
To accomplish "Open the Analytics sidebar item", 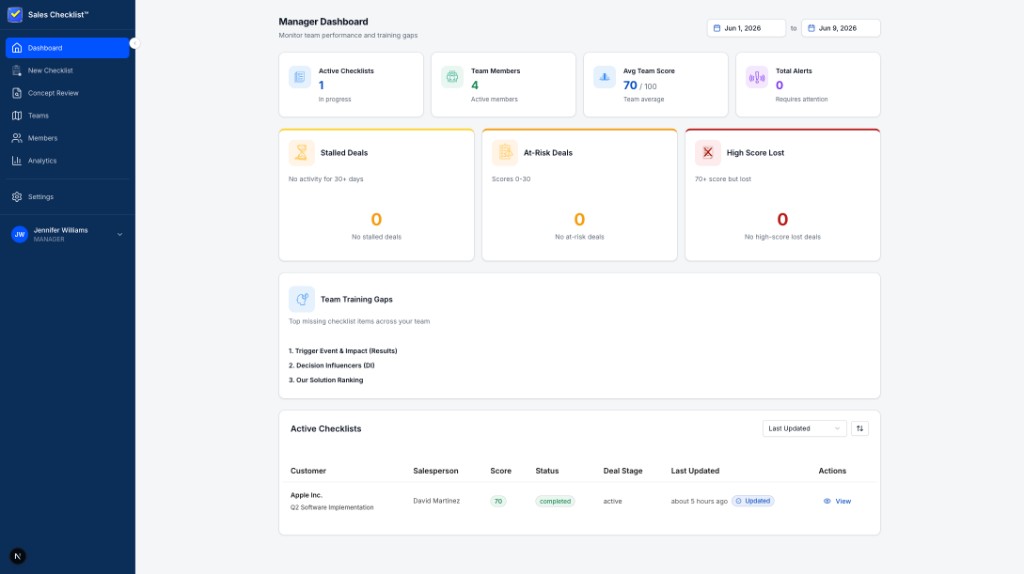I will click(x=67, y=161).
